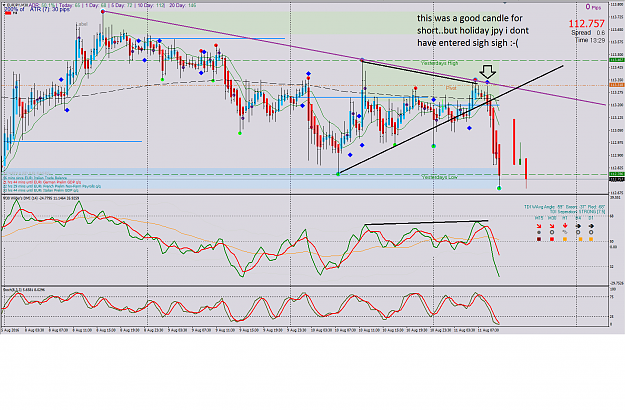Click the H4 ring indicator in TDI panel
The image size is (625, 410).
578,232
